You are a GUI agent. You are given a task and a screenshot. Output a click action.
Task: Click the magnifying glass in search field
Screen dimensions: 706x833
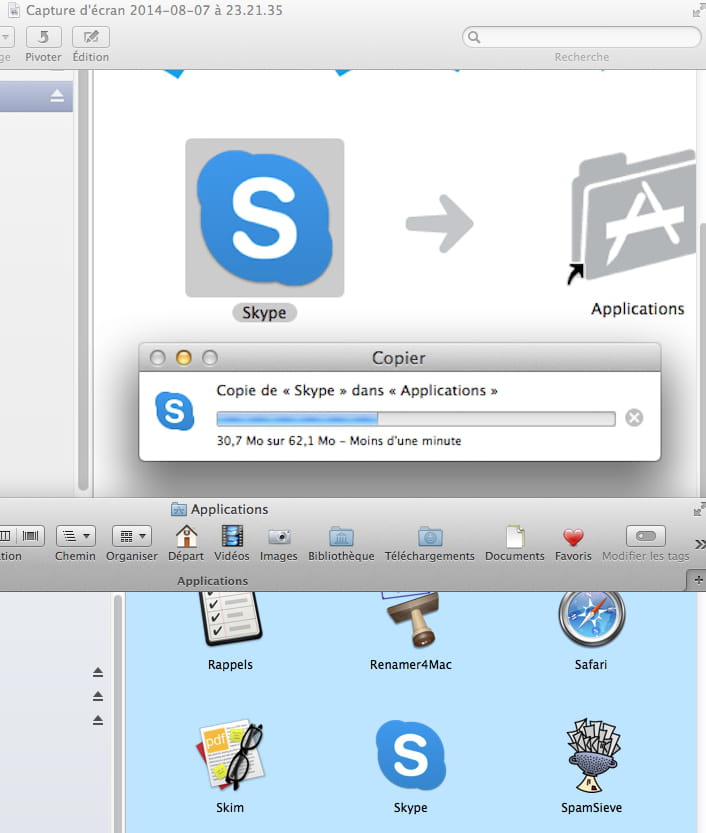coord(474,37)
